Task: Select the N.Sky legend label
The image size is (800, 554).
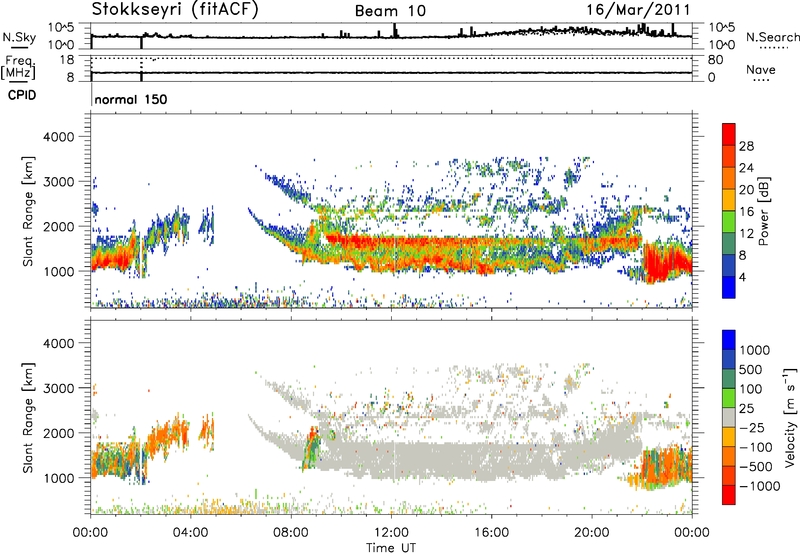Action: click(19, 37)
